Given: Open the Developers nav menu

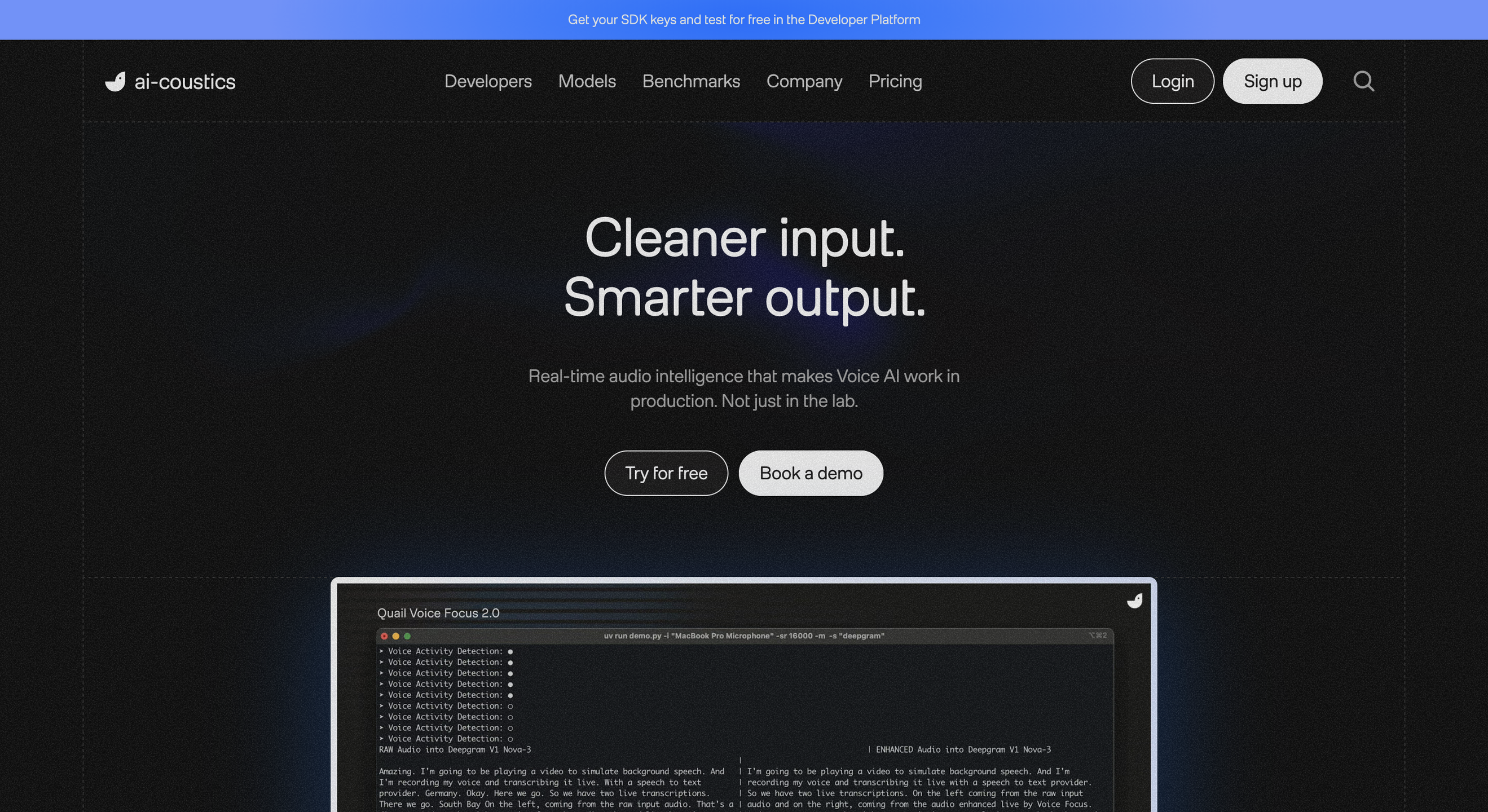Looking at the screenshot, I should pos(487,81).
